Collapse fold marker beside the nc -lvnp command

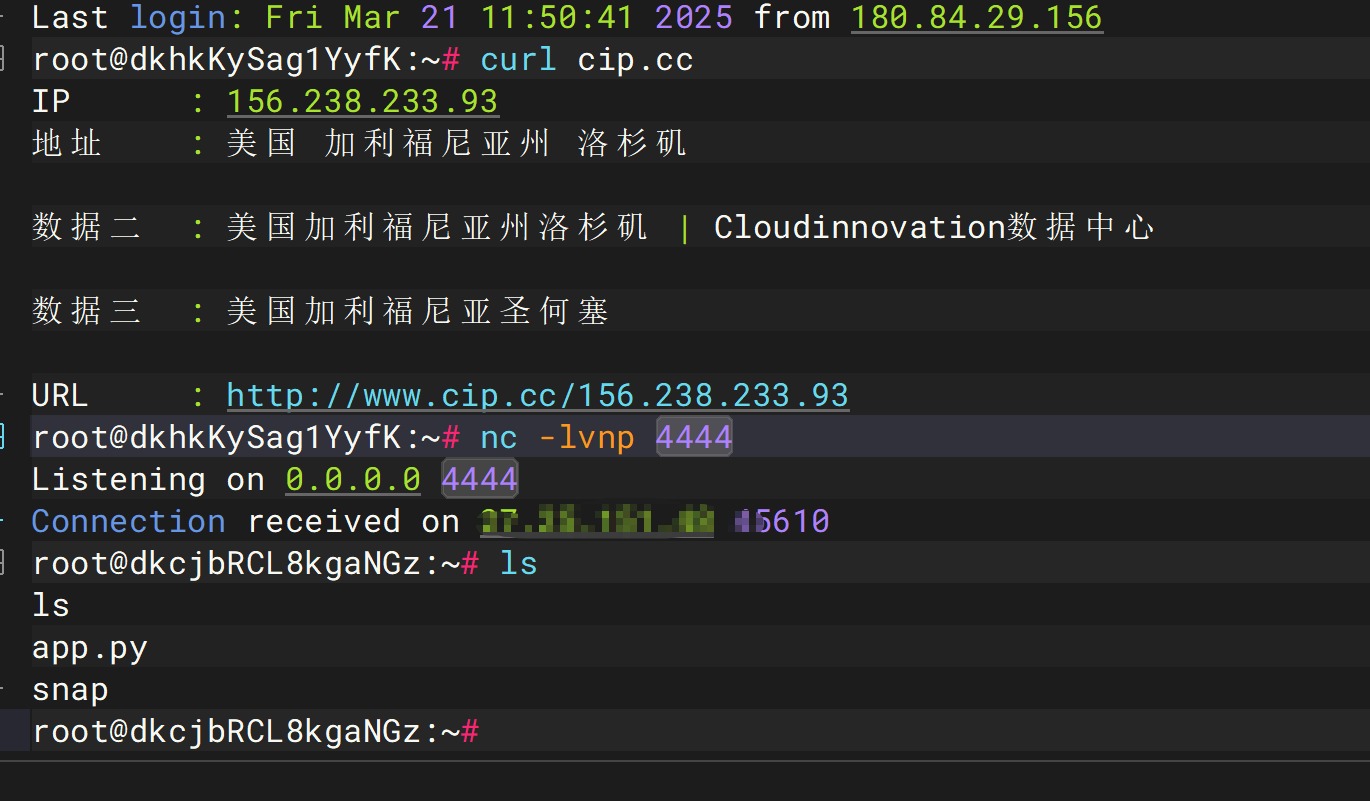3,437
